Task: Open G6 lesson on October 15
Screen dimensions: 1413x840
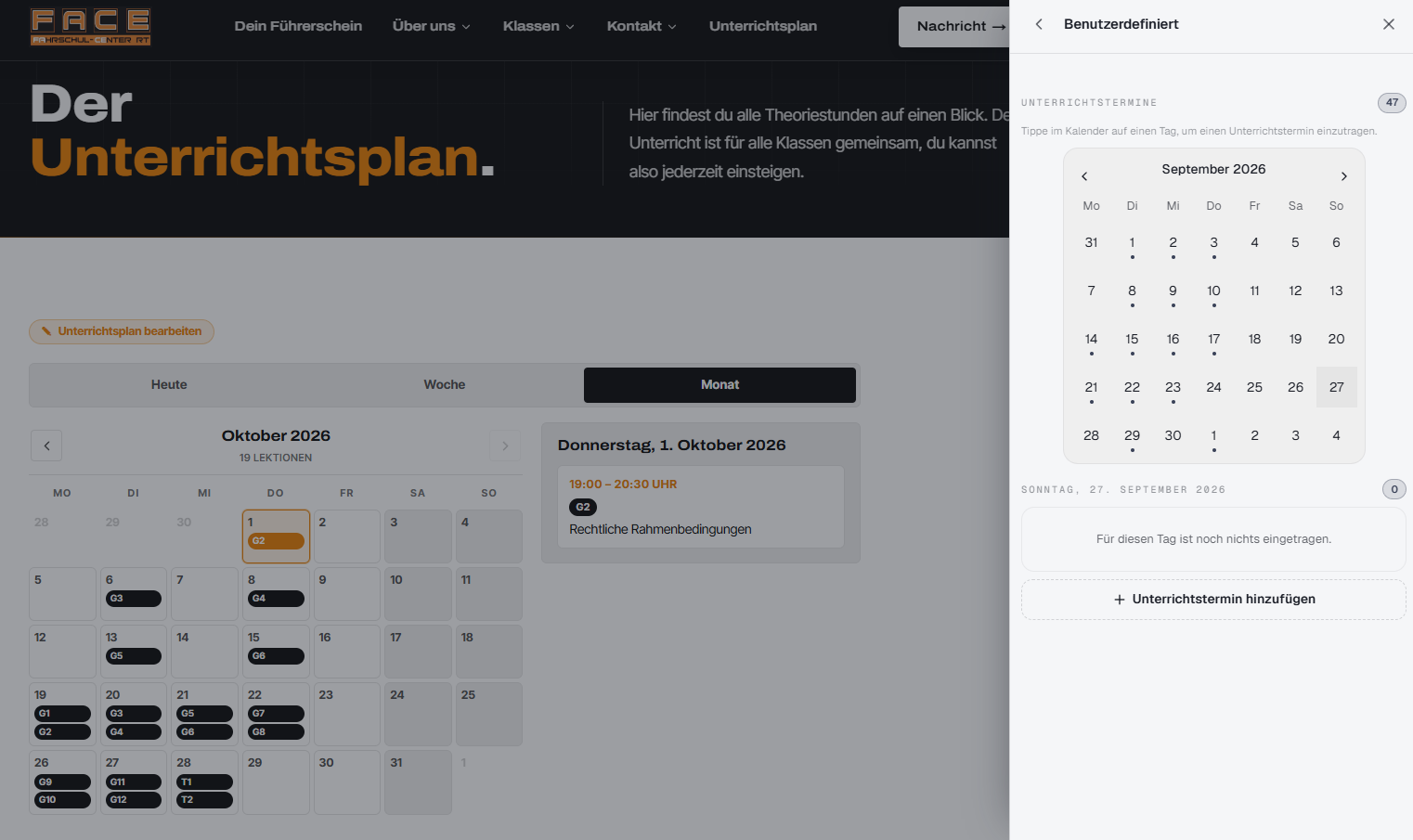Action: [x=276, y=656]
